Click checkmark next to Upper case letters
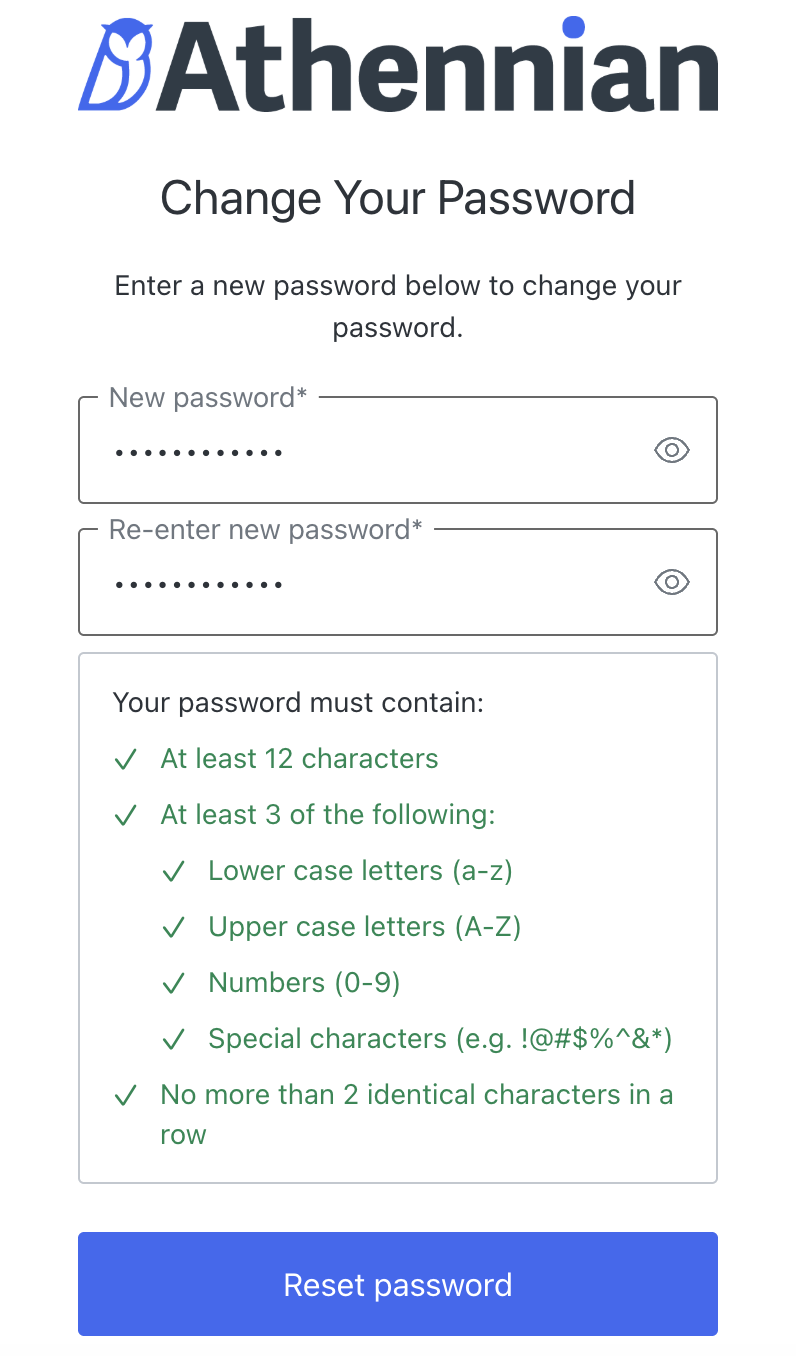Screen dimensions: 796x1356 174,928
